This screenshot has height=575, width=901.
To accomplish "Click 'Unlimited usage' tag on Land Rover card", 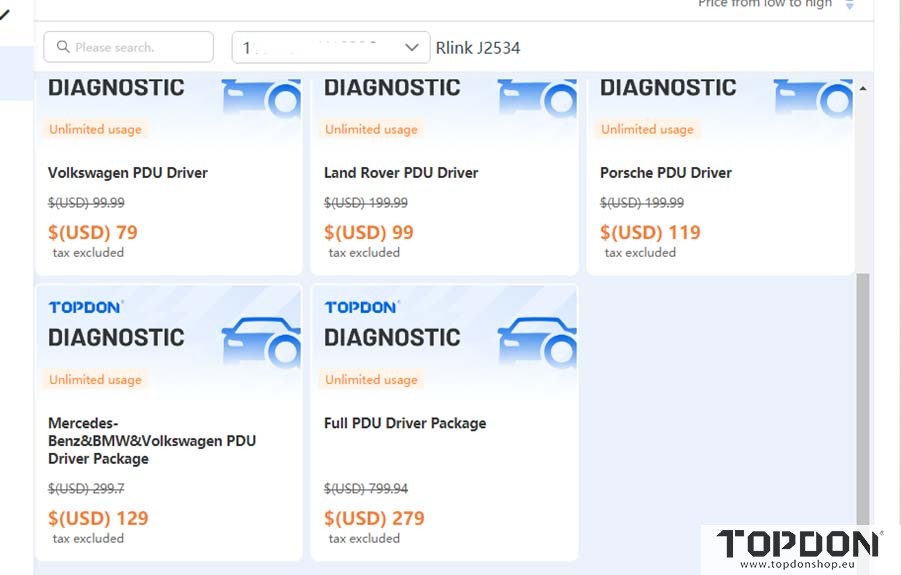I will (371, 129).
